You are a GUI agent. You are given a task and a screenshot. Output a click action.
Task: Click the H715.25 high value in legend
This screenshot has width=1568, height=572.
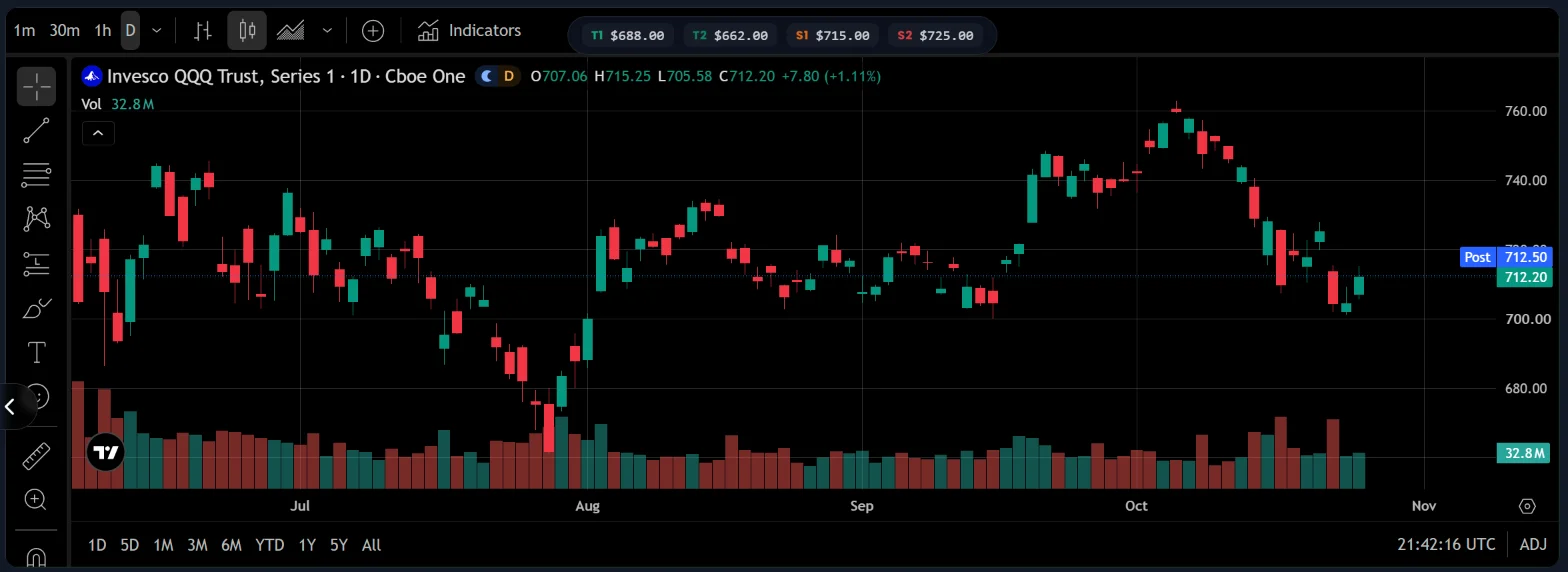click(x=622, y=76)
